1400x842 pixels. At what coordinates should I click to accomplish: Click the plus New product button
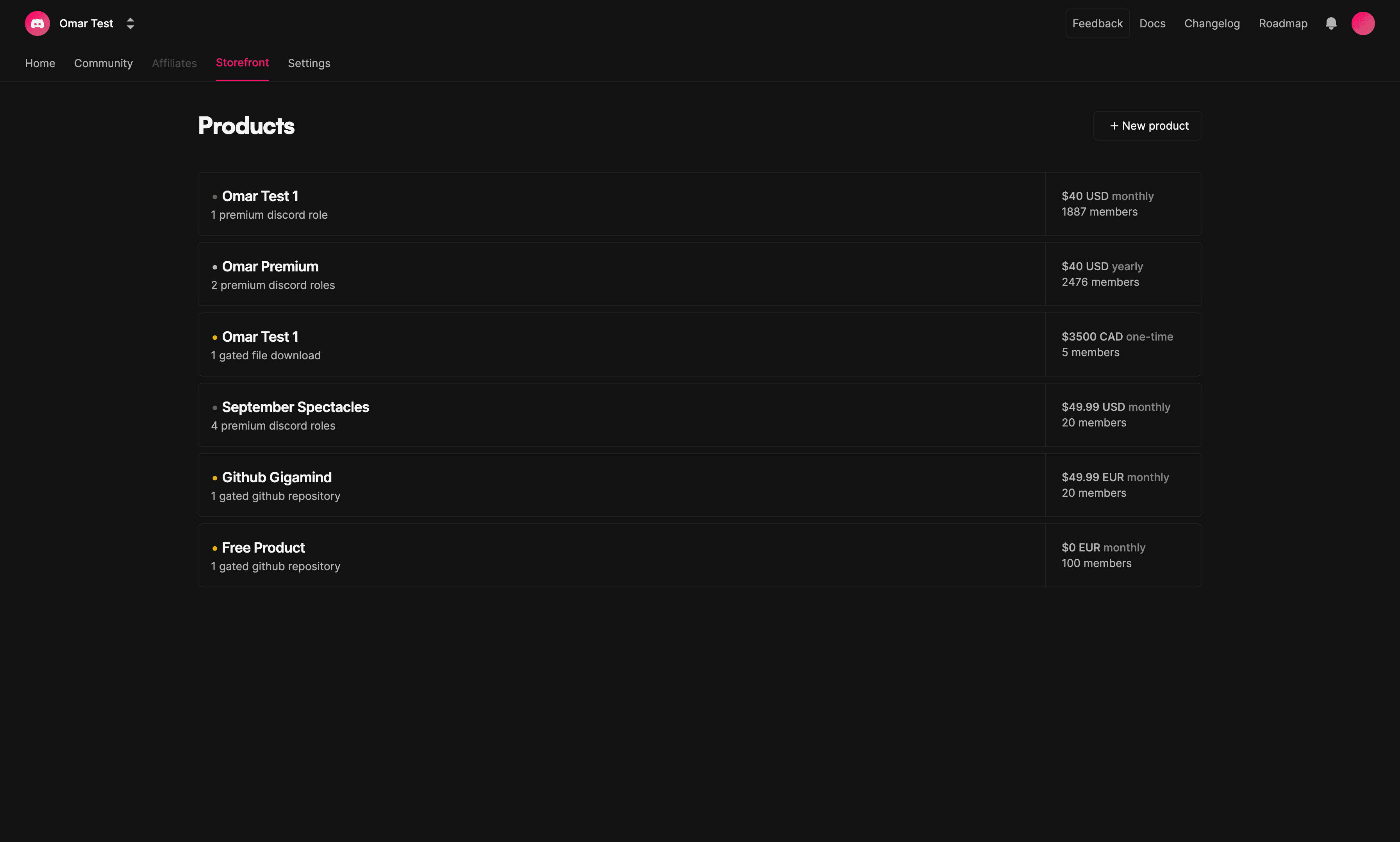pos(1148,126)
